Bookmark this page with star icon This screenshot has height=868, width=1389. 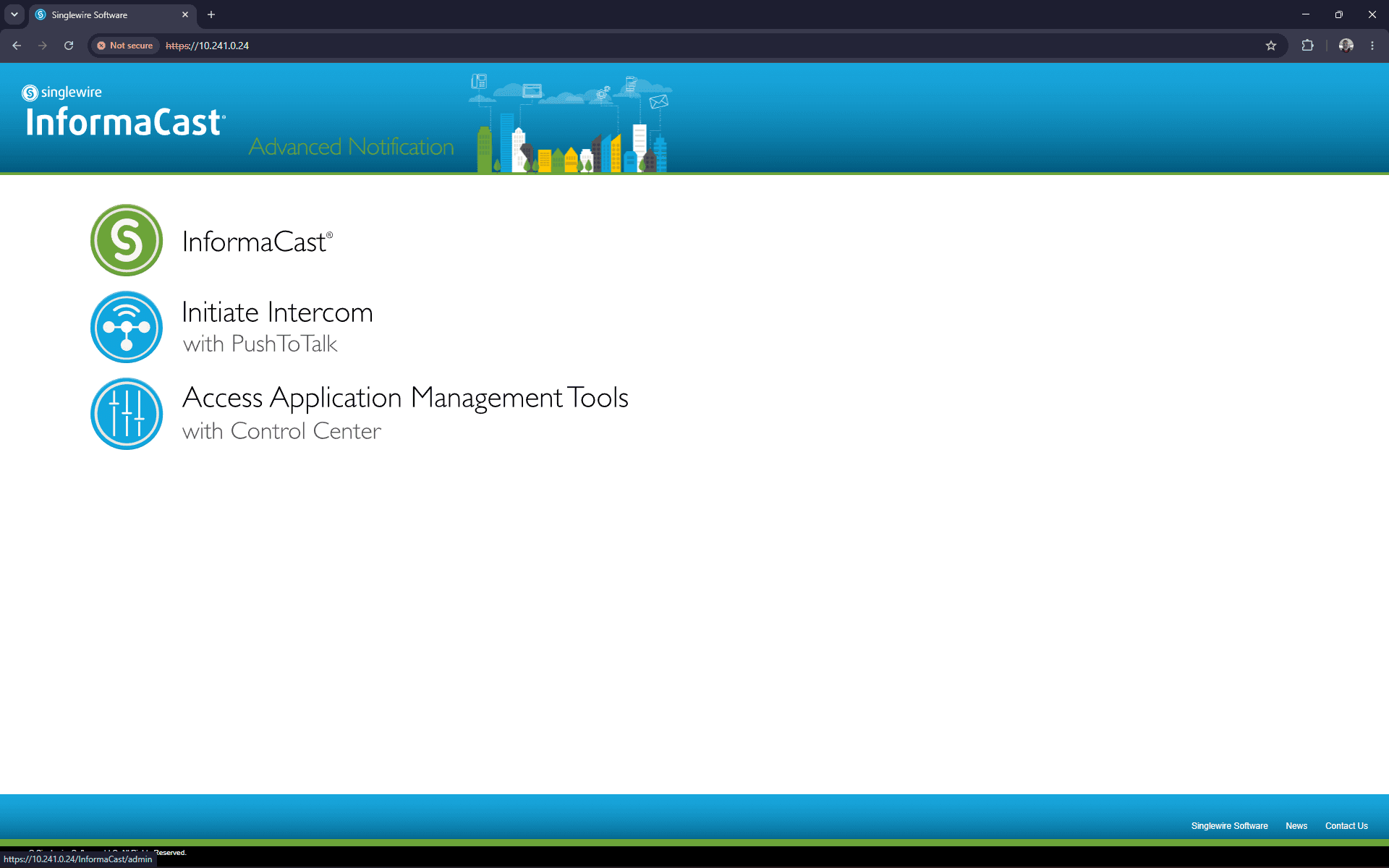(1271, 46)
